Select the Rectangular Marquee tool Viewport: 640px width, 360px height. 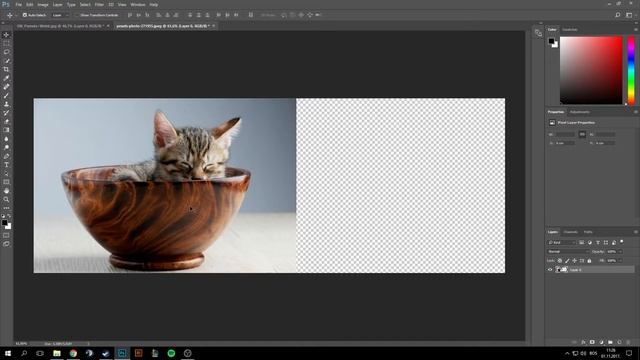[x=6, y=43]
